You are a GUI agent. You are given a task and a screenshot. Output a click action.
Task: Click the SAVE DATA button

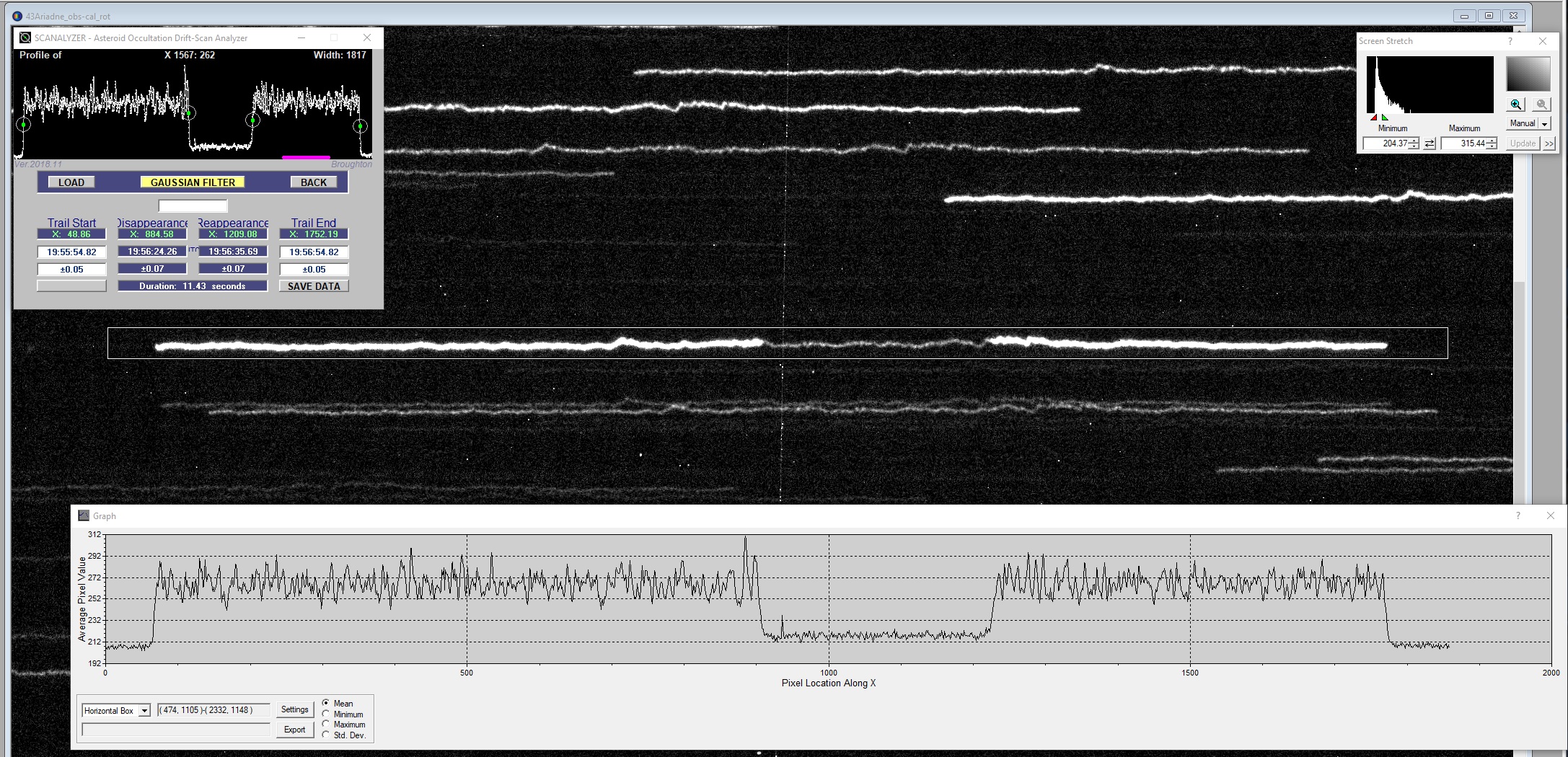(314, 286)
